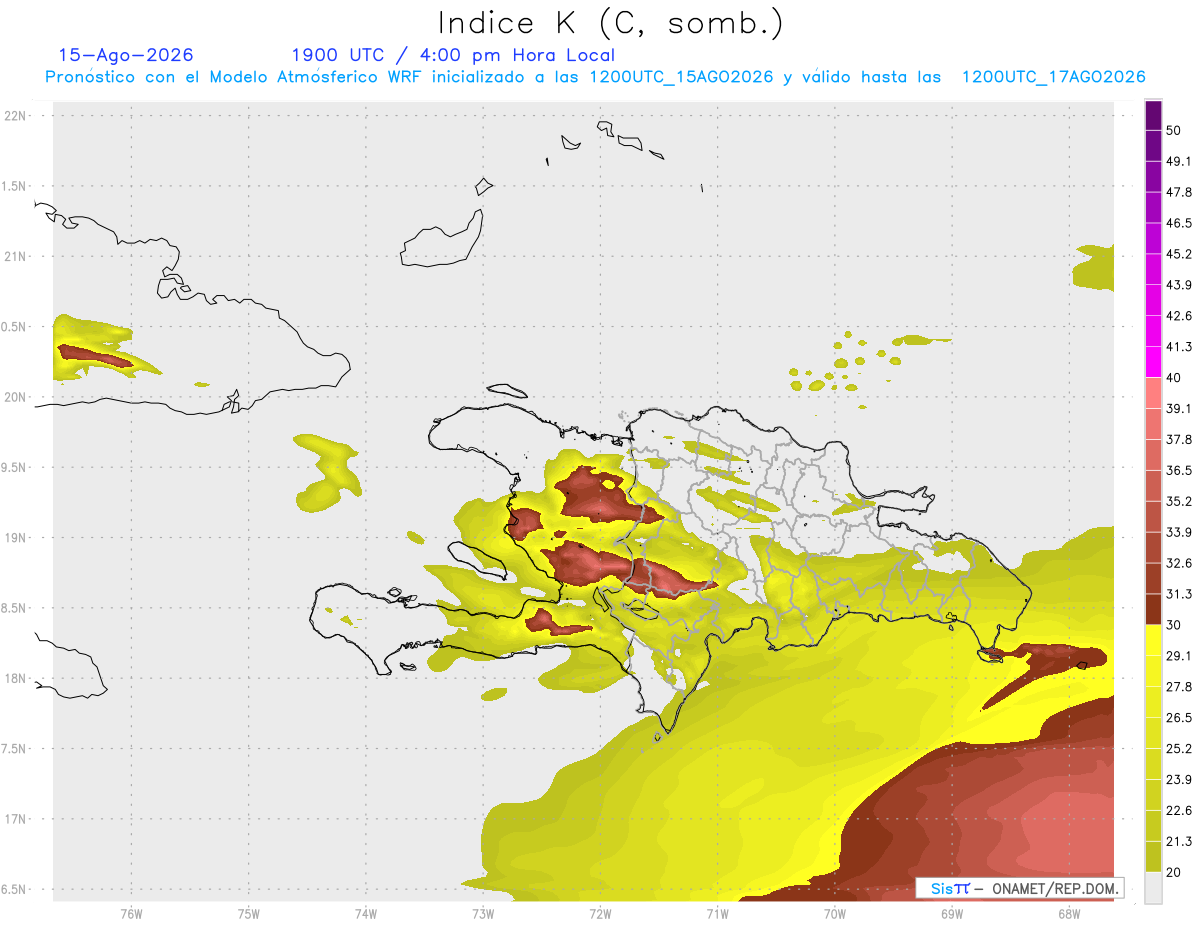Click the 74W longitude label
The height and width of the screenshot is (927, 1200).
(x=366, y=913)
